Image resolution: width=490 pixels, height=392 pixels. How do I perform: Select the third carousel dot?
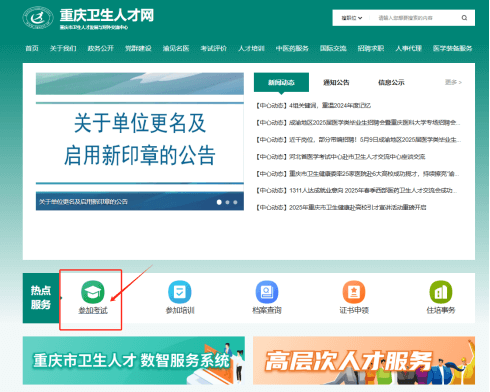pyautogui.click(x=235, y=202)
